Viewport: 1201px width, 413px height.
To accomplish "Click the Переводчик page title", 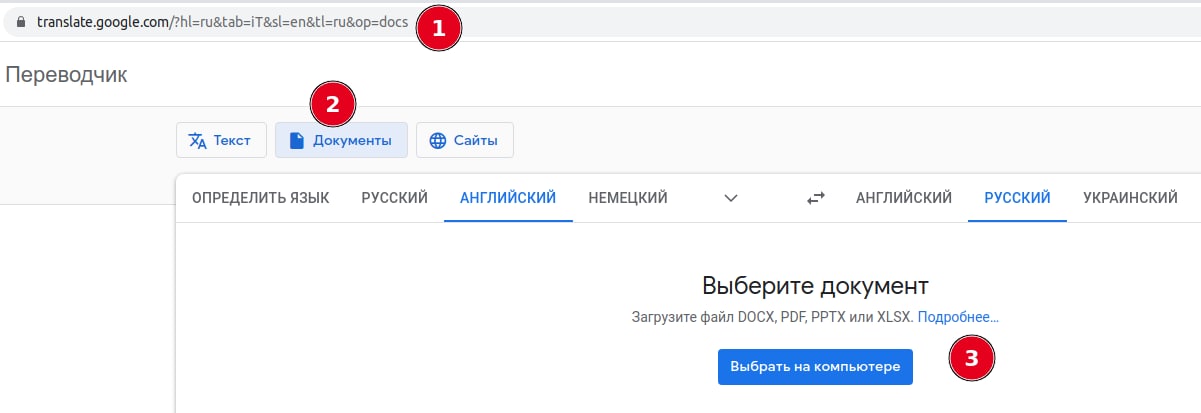I will click(x=67, y=74).
